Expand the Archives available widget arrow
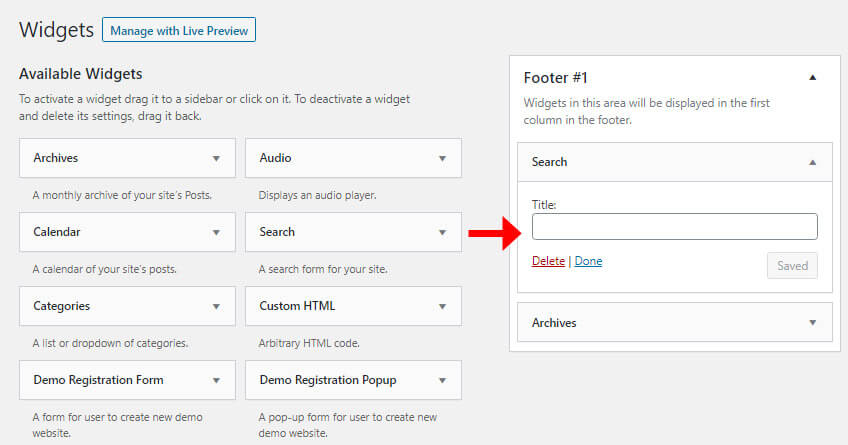848x445 pixels. tap(216, 158)
